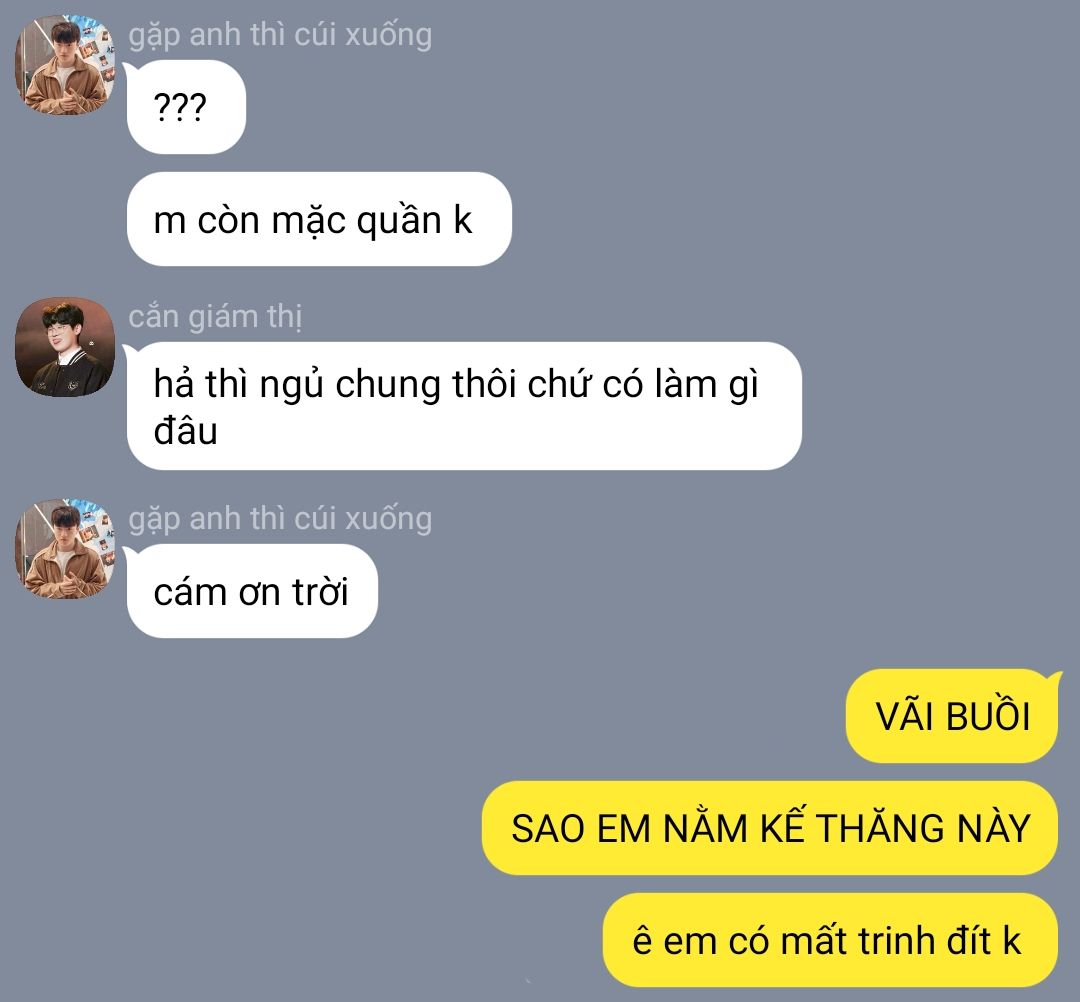1080x1002 pixels.
Task: Click the word 'THẰNG' in yellow bubble
Action: point(880,827)
